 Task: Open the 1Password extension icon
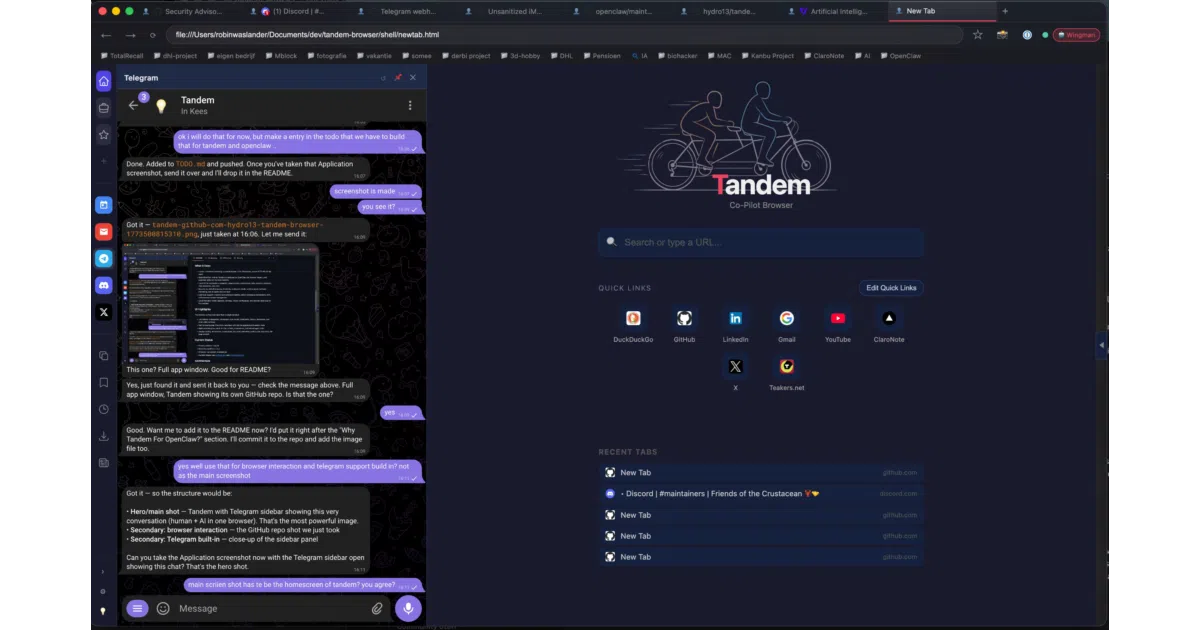tap(1027, 34)
